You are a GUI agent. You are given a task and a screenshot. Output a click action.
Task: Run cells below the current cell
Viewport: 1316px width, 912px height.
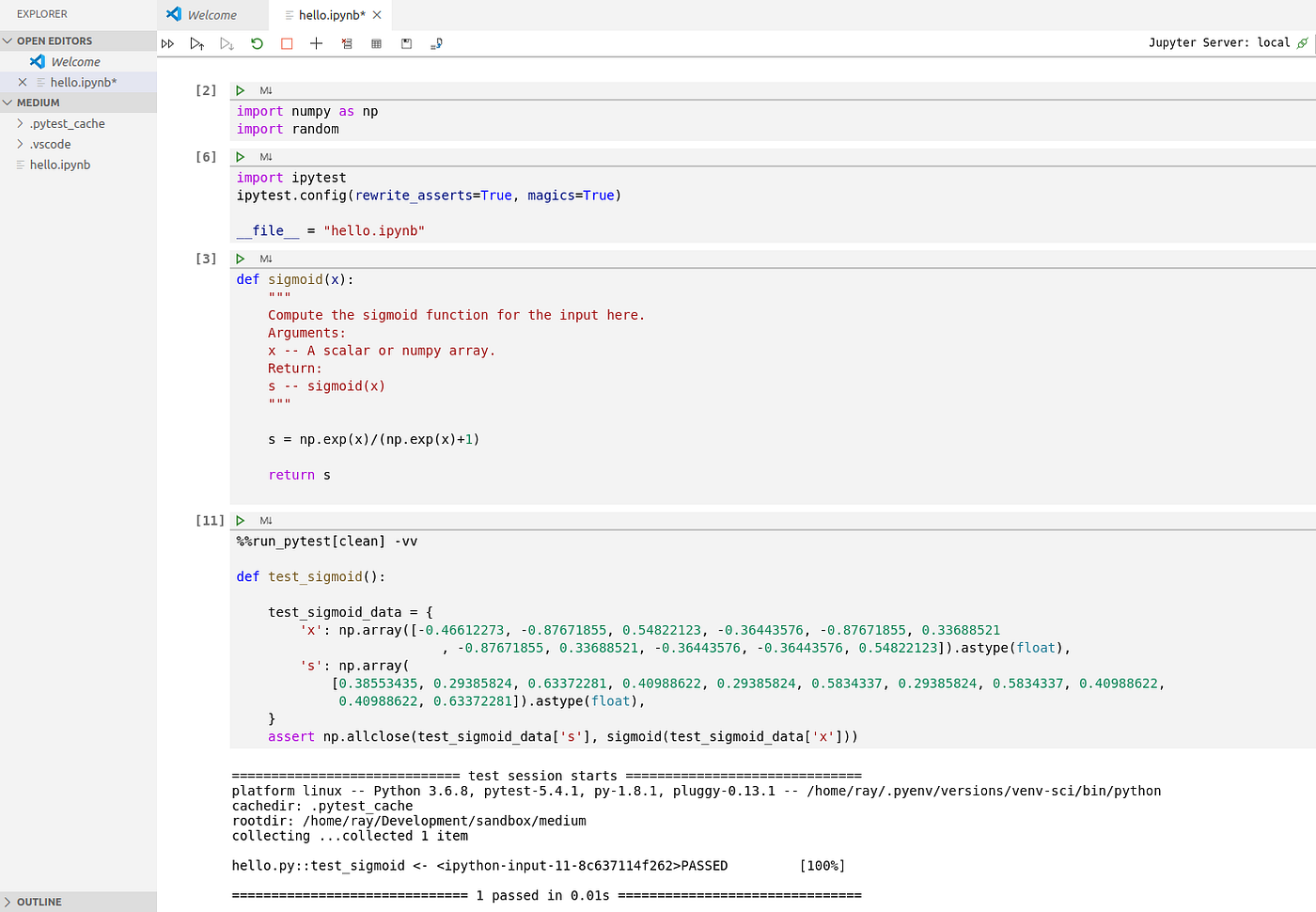click(x=227, y=43)
